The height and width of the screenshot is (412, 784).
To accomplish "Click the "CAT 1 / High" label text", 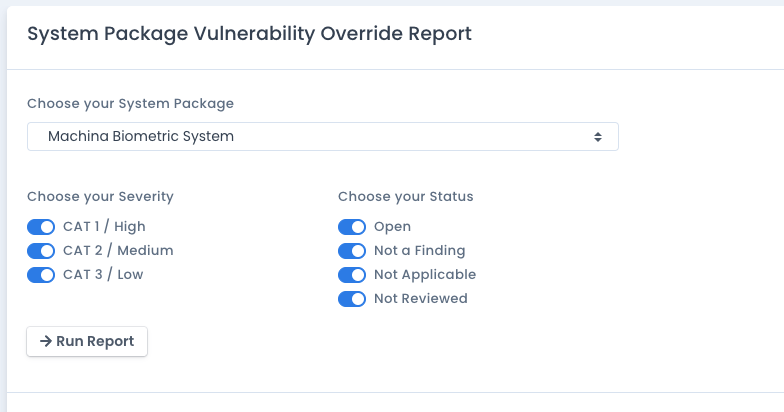I will 104,227.
